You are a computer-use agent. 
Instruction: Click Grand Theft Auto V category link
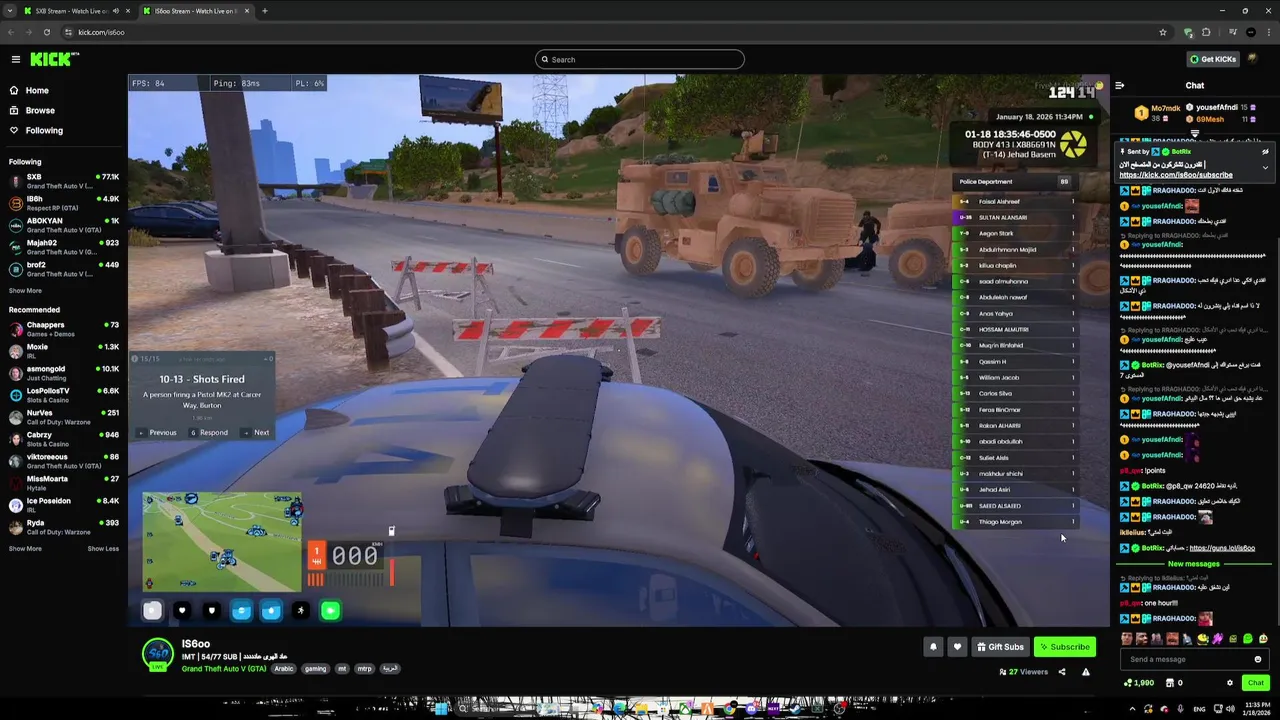[x=224, y=669]
